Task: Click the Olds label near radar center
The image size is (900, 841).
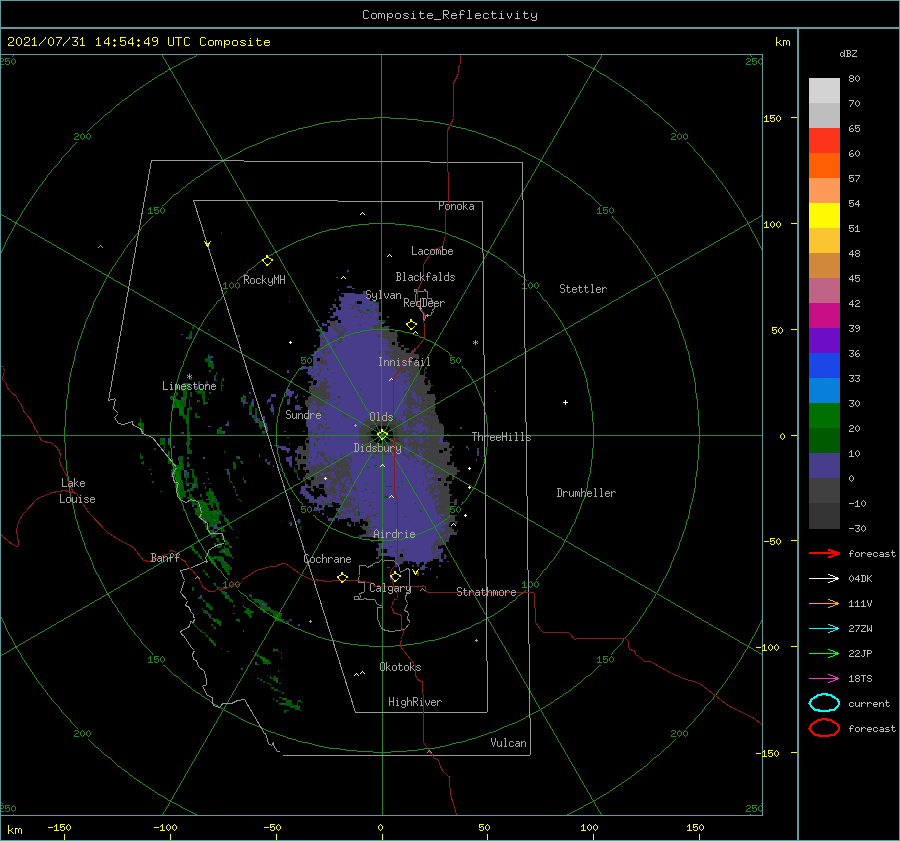Action: 381,417
